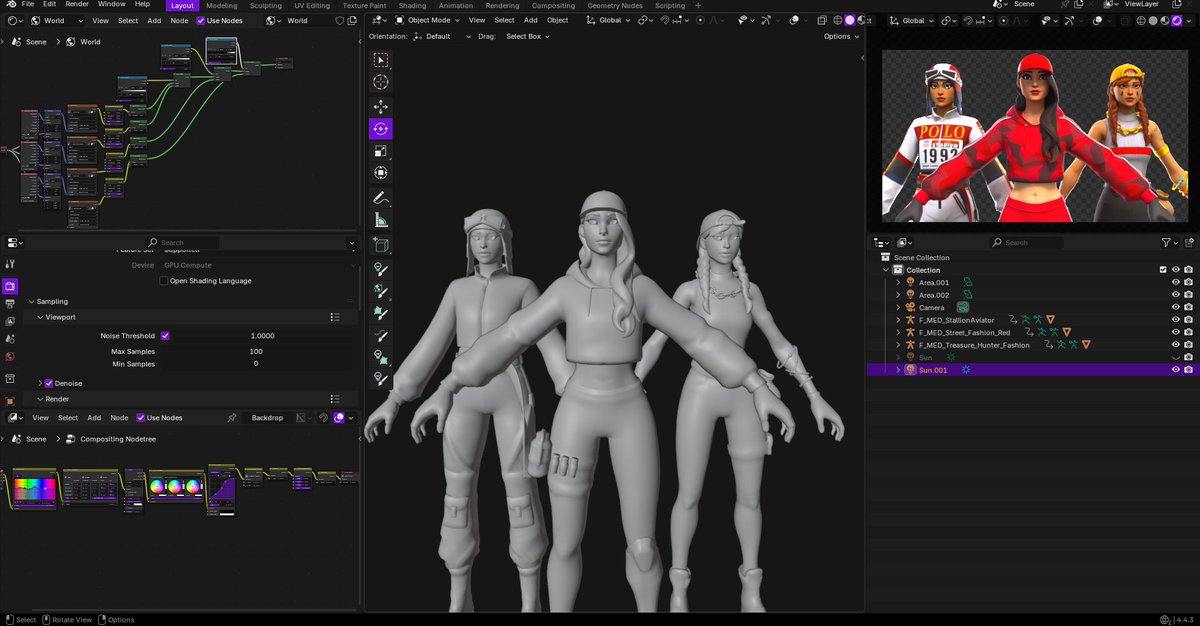Select the 3D Cursor tool
1200x626 pixels.
[380, 82]
